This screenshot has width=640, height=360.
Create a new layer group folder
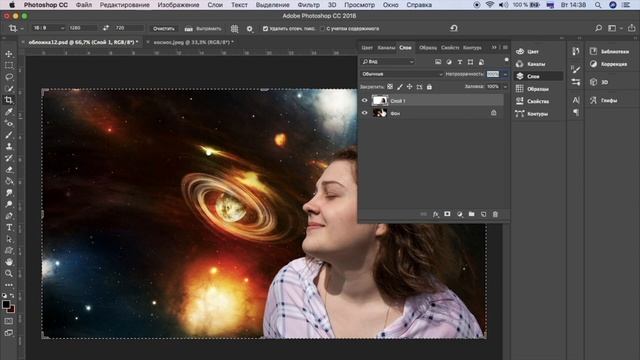[471, 214]
